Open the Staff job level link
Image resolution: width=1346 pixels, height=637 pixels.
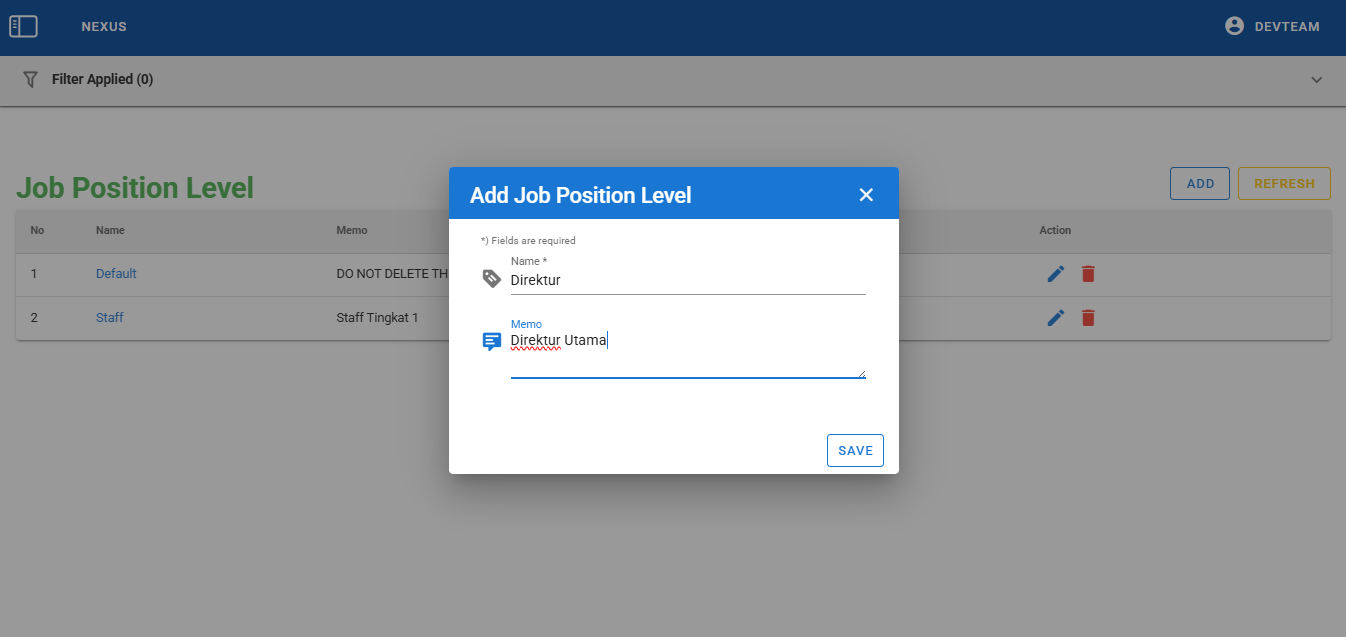pos(110,318)
